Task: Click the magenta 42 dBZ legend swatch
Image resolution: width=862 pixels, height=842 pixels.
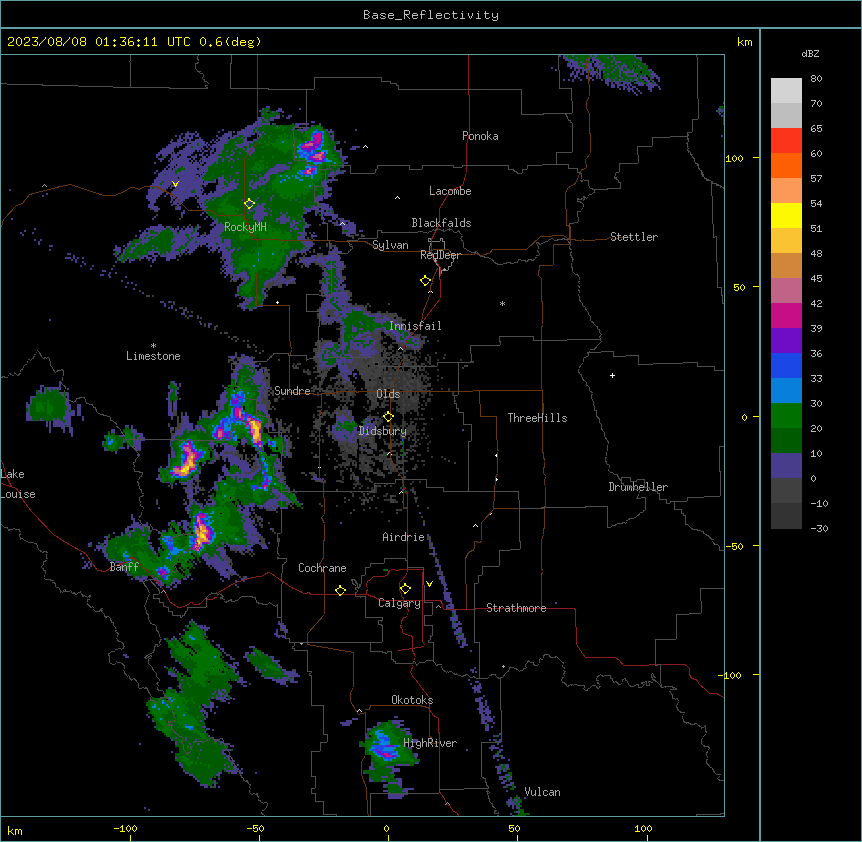Action: click(x=786, y=315)
